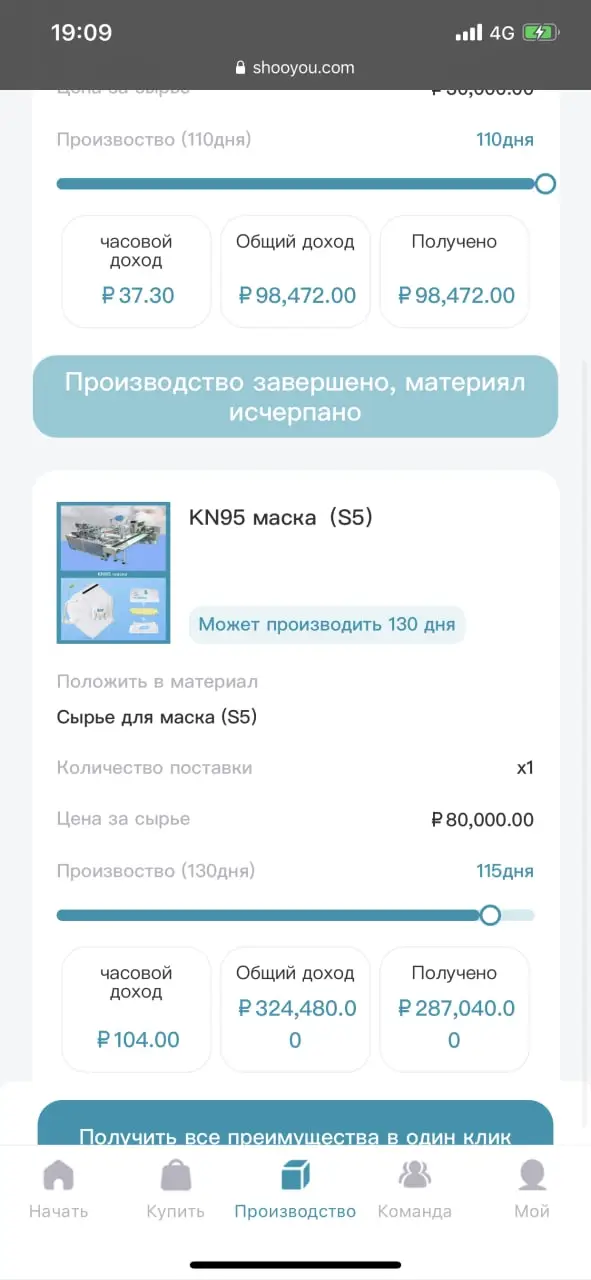This screenshot has width=591, height=1280.
Task: Tap the Общий доход ₽324,480.00 card
Action: 295,1009
